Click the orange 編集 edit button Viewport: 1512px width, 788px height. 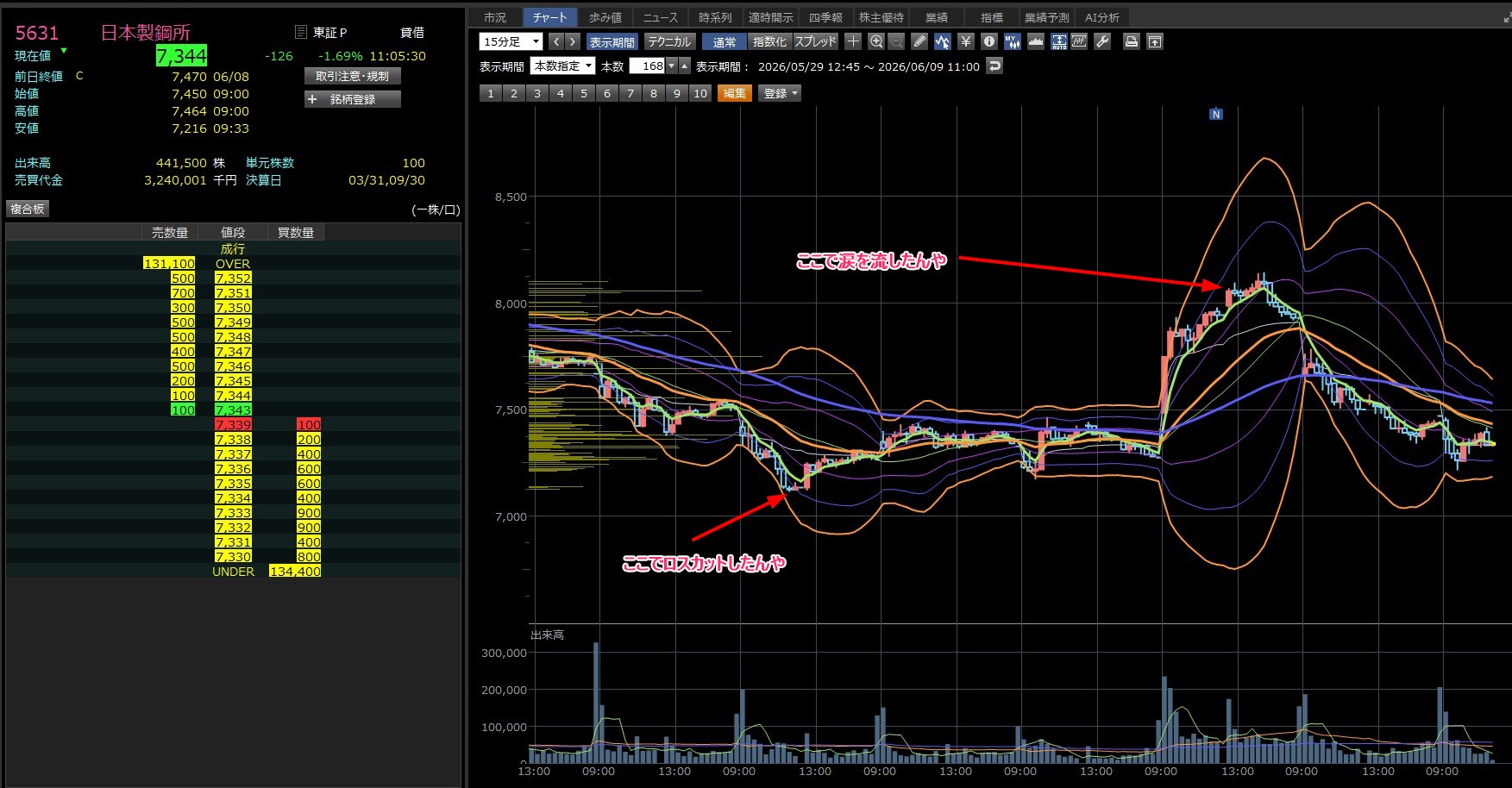(x=735, y=93)
